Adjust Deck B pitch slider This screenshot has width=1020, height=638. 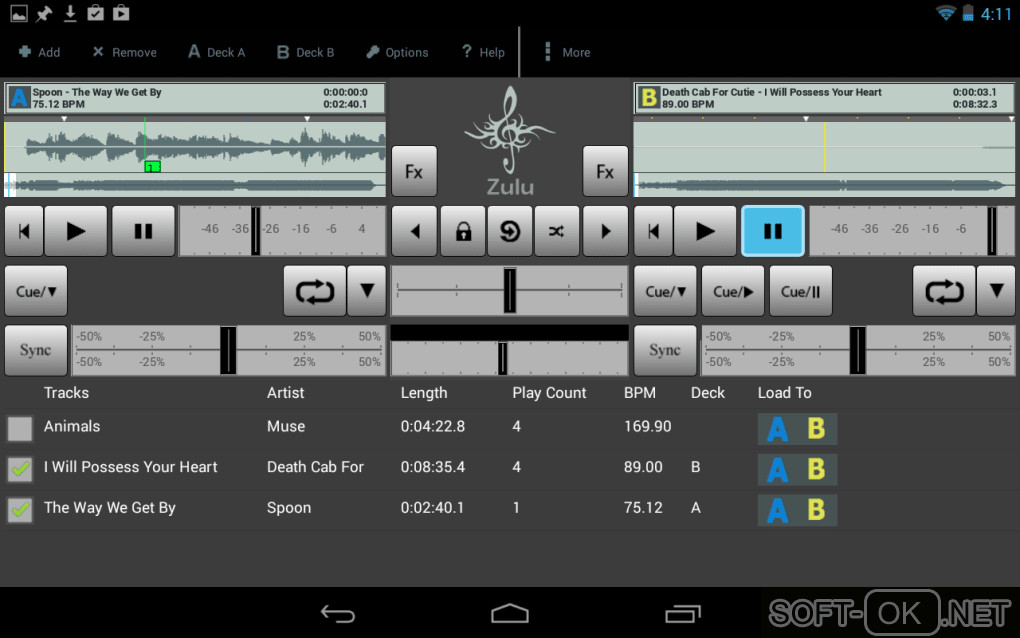point(857,350)
